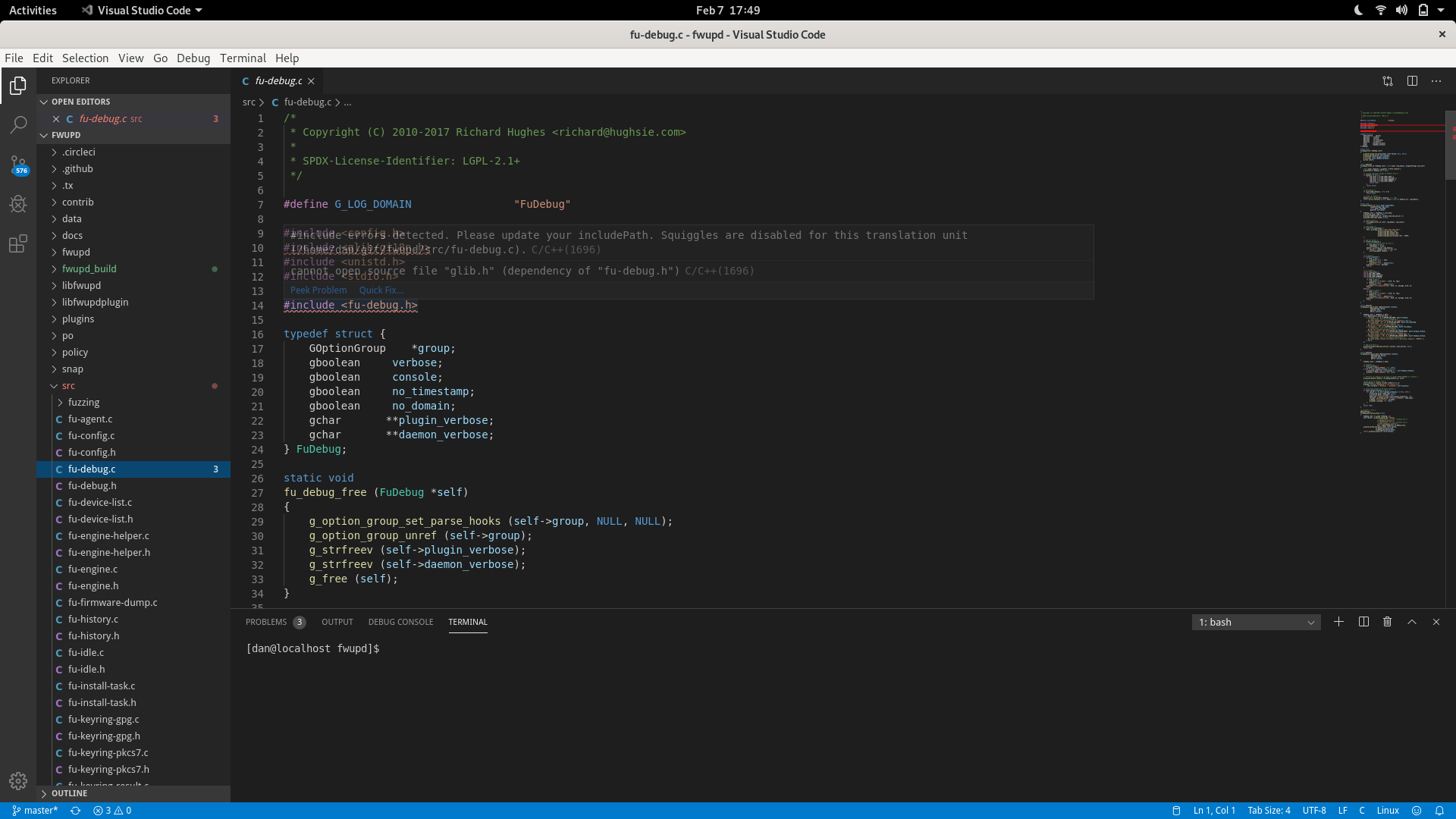Viewport: 1456px width, 819px height.
Task: Change UTF-8 file encoding
Action: 1314,811
